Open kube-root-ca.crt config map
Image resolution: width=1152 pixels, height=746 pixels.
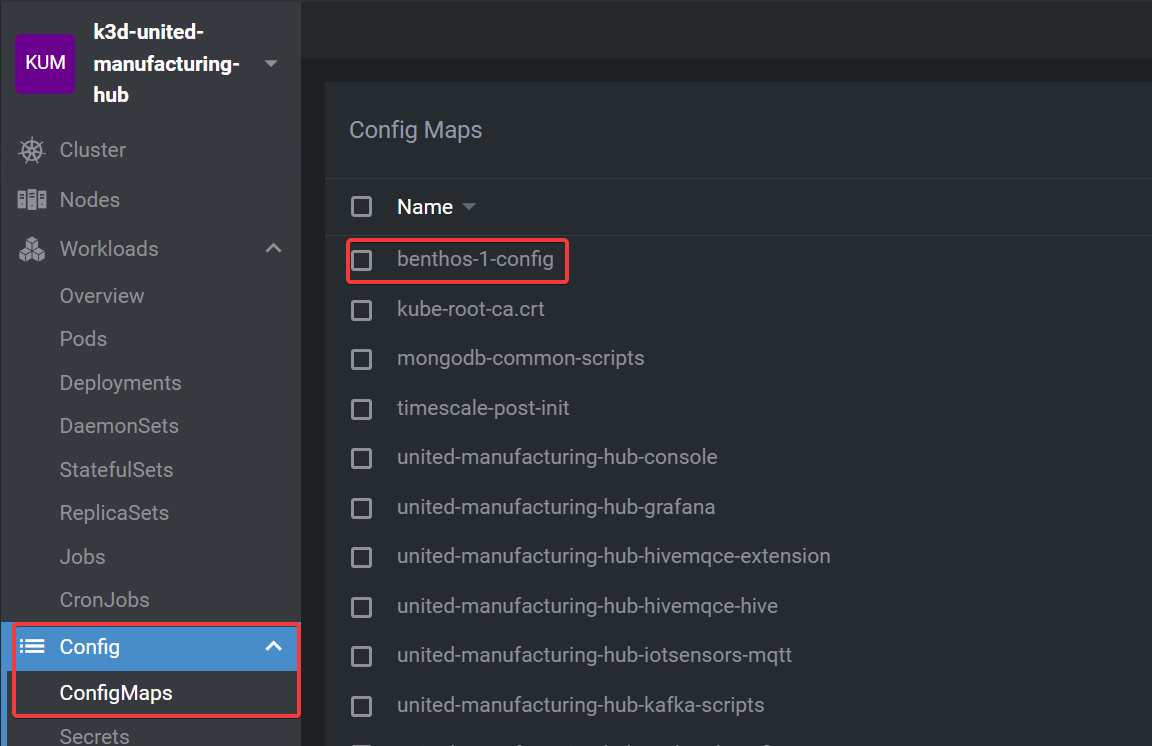[471, 309]
